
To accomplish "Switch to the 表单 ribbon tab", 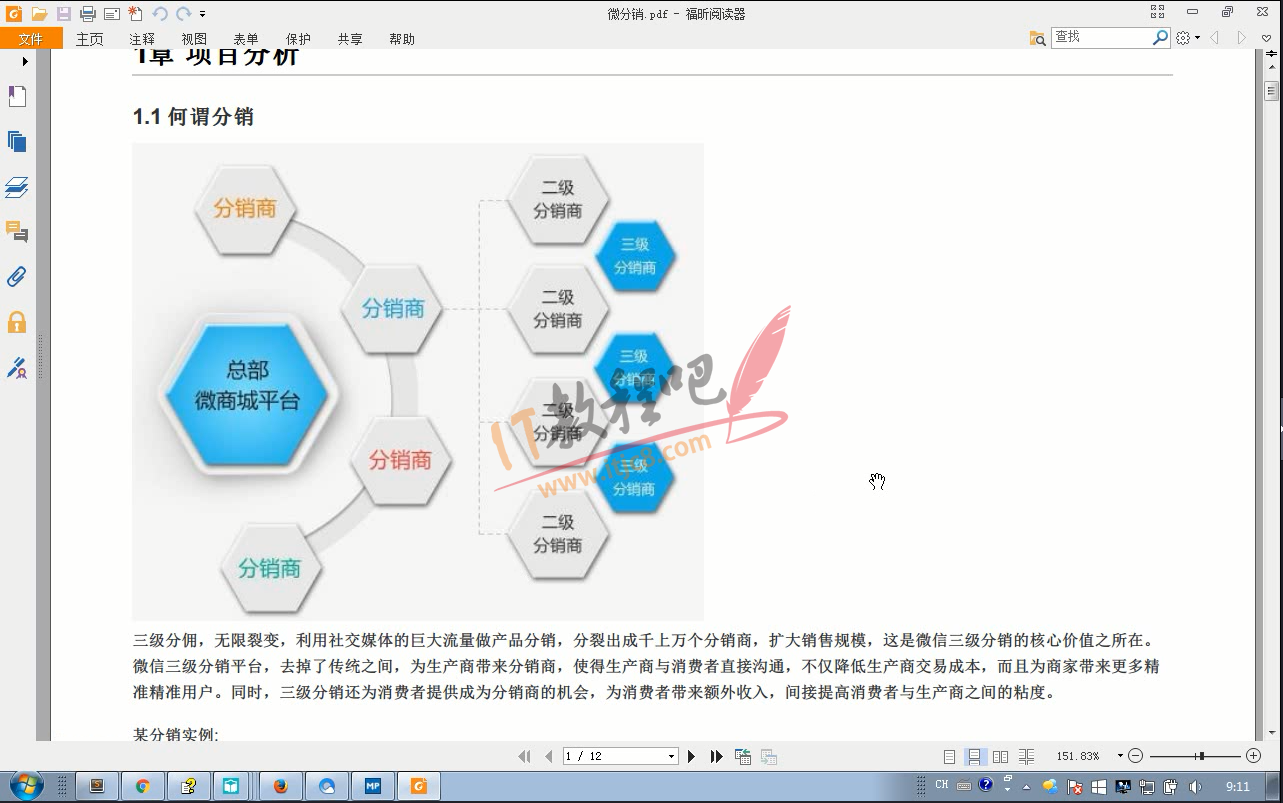I will 246,39.
